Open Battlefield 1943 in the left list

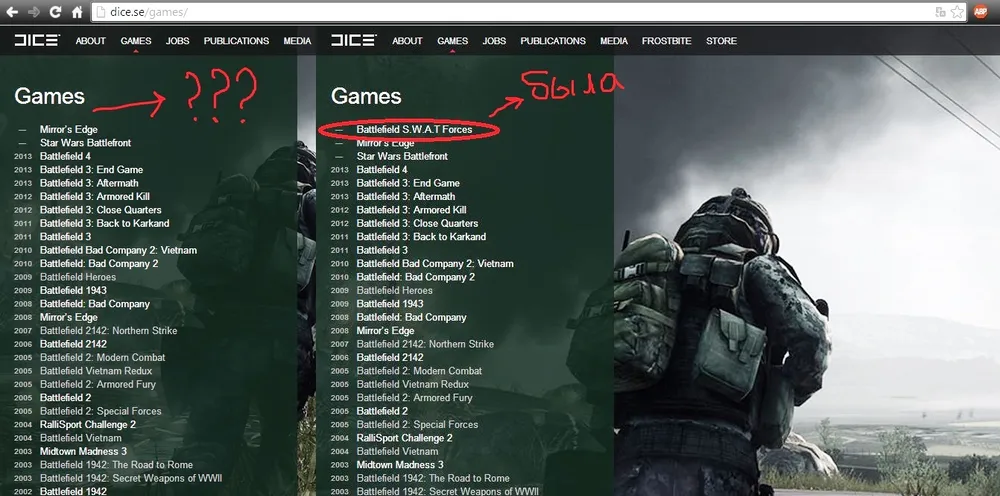pos(73,290)
